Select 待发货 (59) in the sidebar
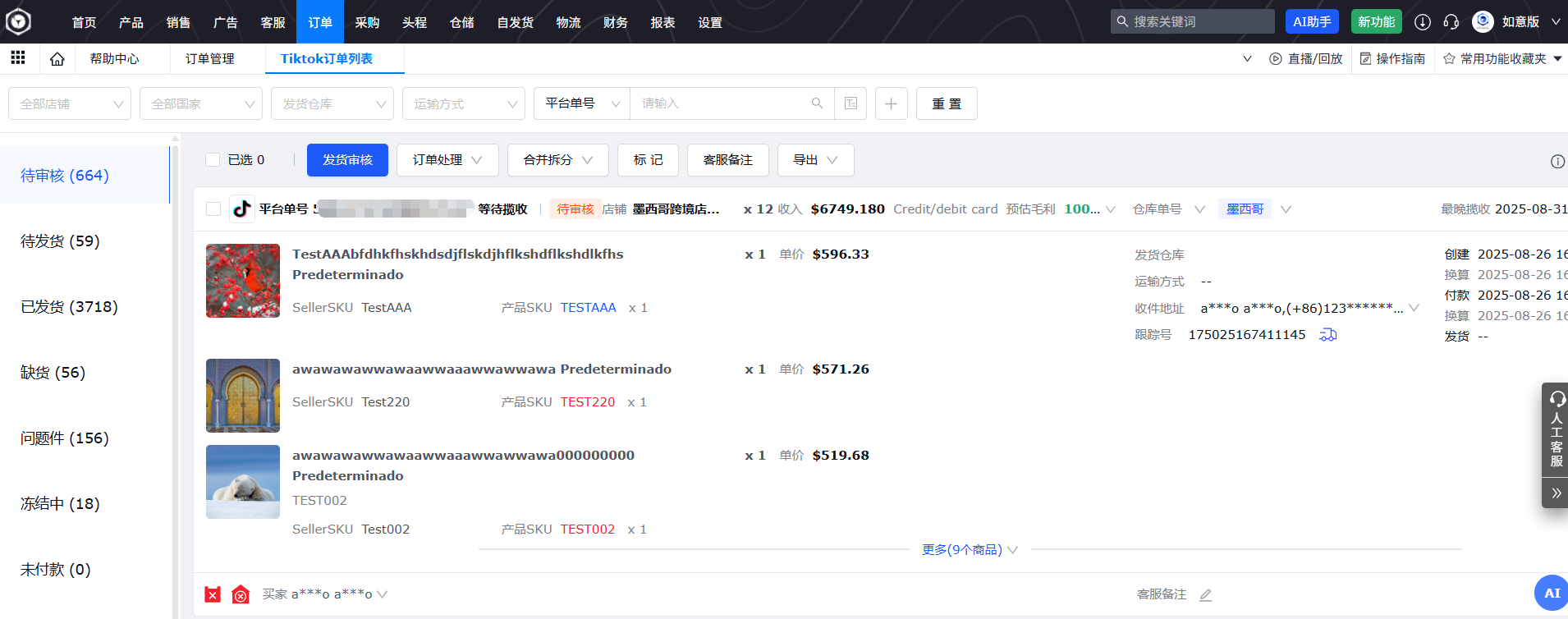1568x619 pixels. click(60, 241)
